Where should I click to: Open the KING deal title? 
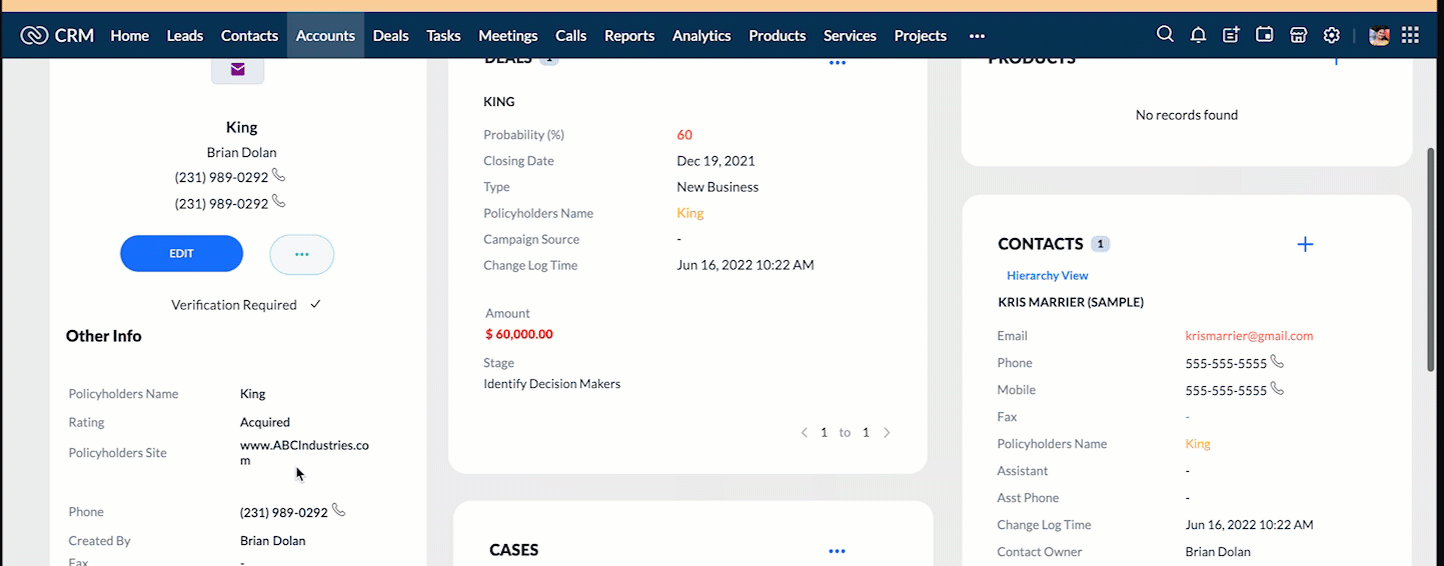coord(499,102)
